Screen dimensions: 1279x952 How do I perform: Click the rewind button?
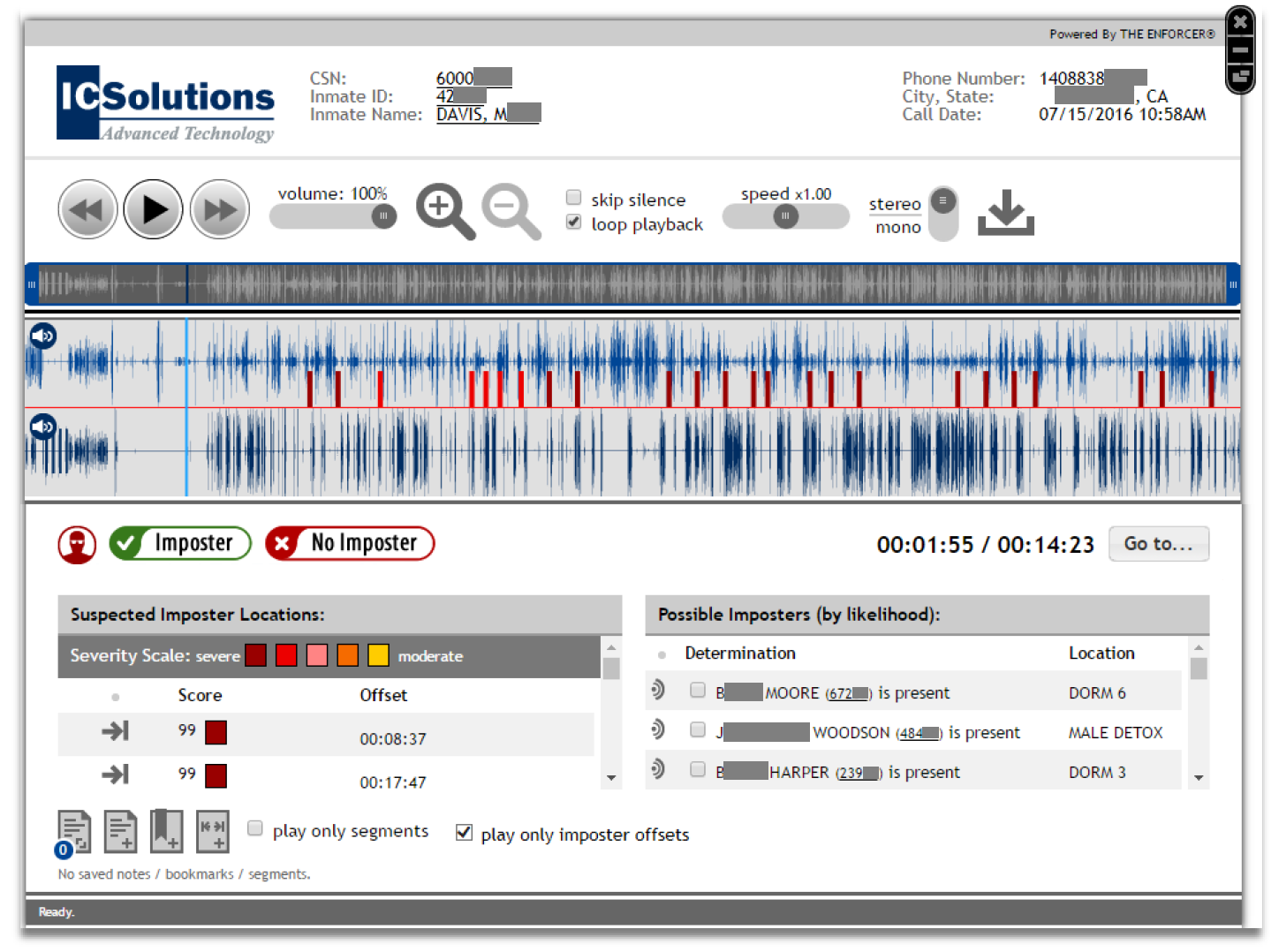87,210
